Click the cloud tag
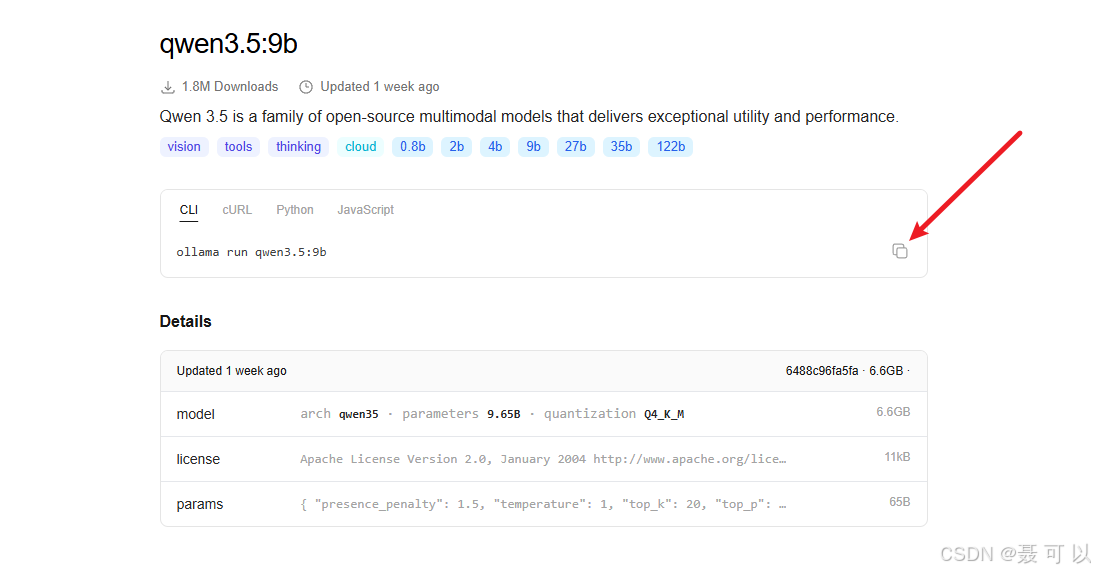Image resolution: width=1095 pixels, height=571 pixels. [360, 147]
